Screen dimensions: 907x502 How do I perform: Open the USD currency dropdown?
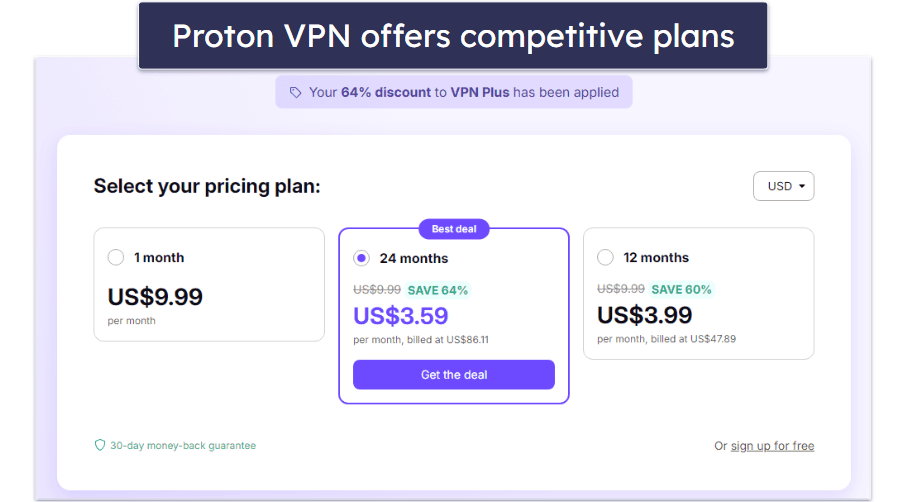[783, 186]
